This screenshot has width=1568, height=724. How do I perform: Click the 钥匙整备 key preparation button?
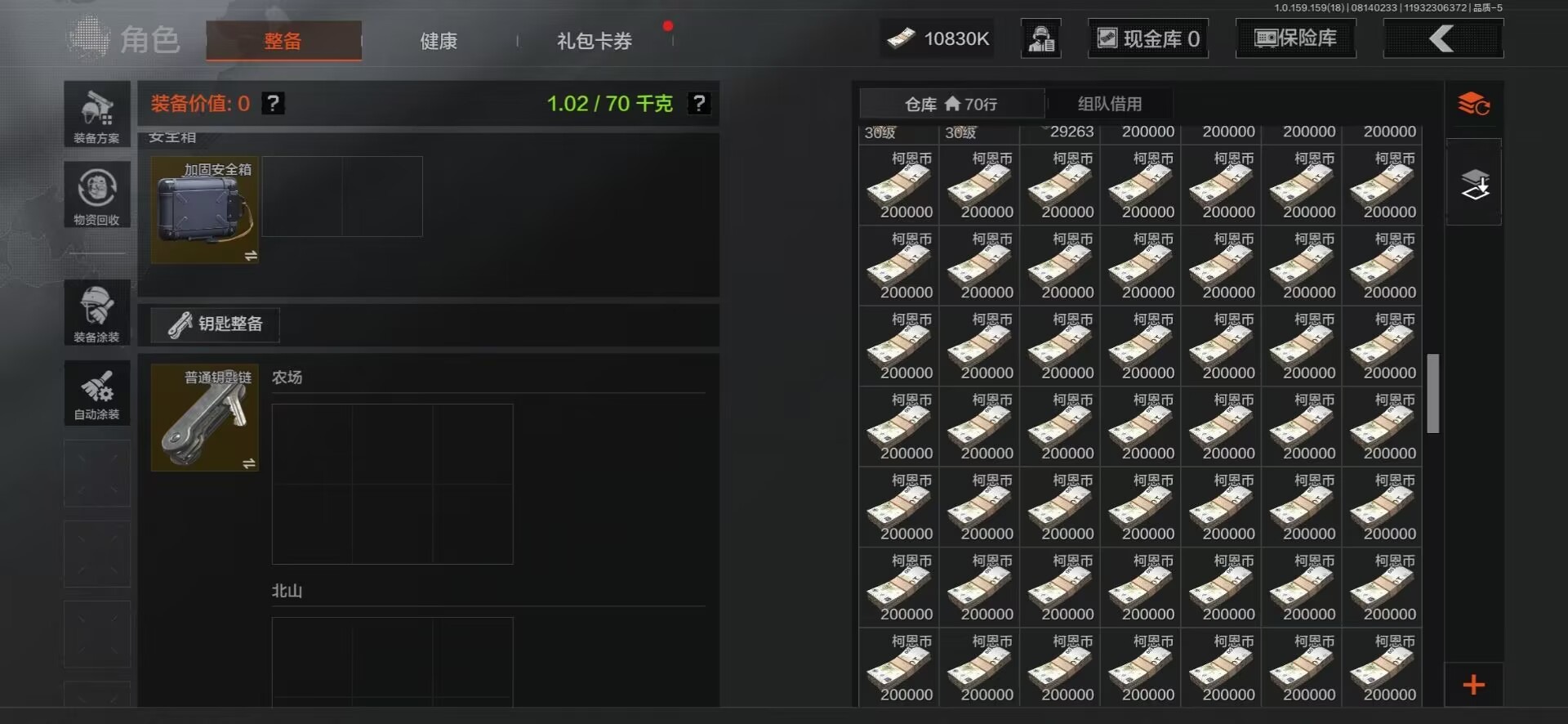(x=216, y=324)
